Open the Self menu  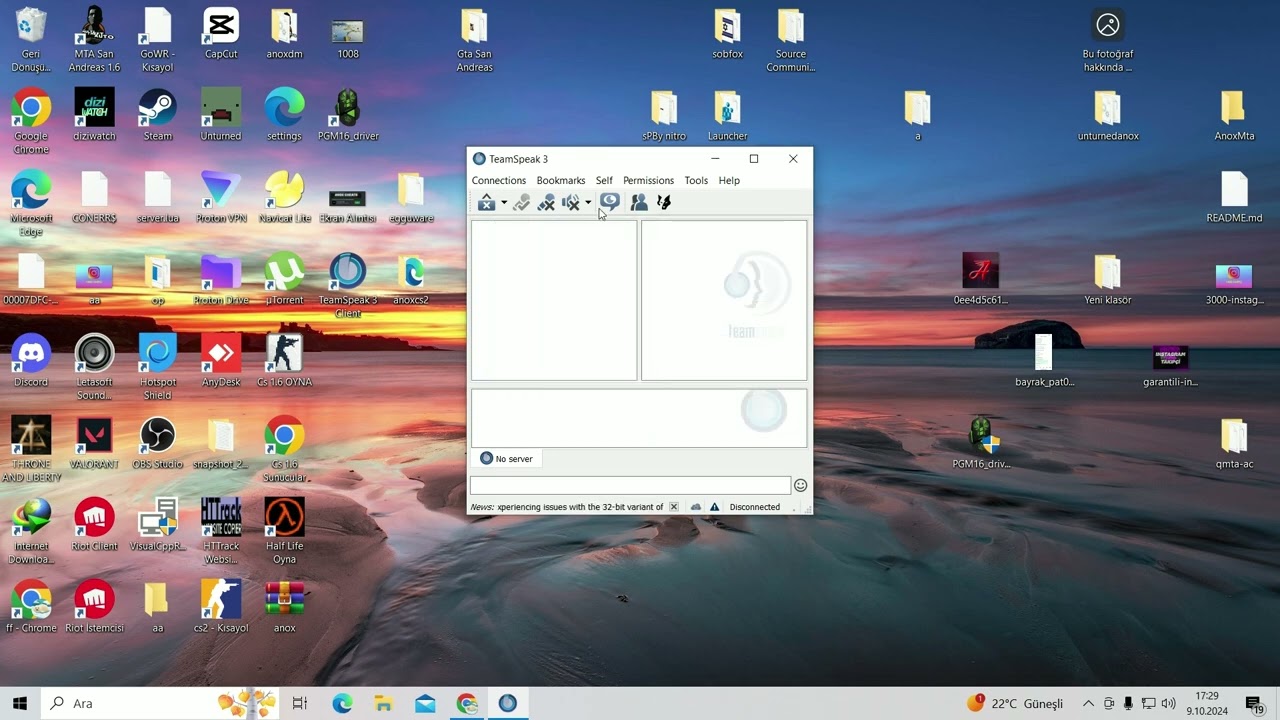pos(604,180)
